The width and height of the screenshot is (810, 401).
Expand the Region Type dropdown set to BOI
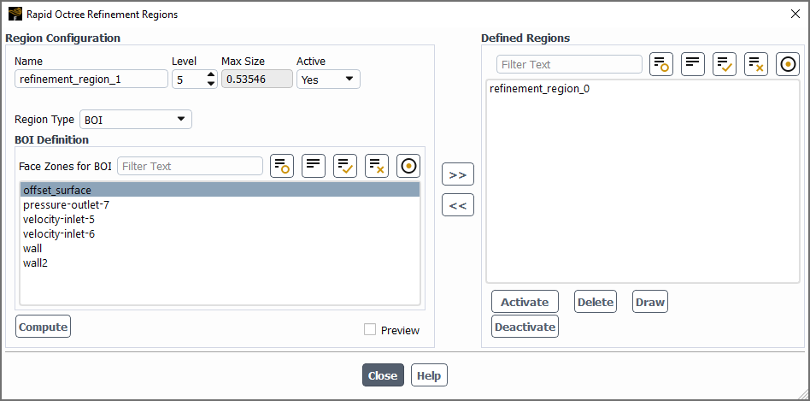(x=135, y=120)
